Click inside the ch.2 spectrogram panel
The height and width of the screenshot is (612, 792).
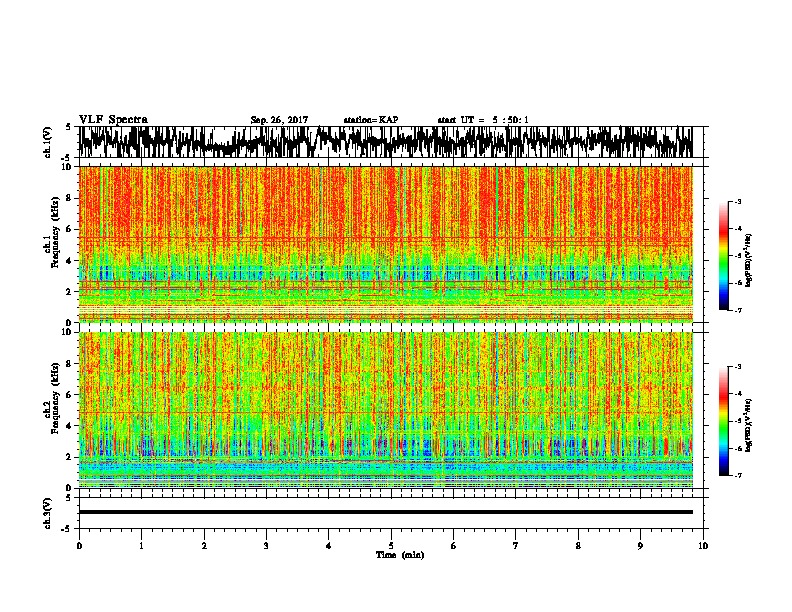click(x=385, y=410)
